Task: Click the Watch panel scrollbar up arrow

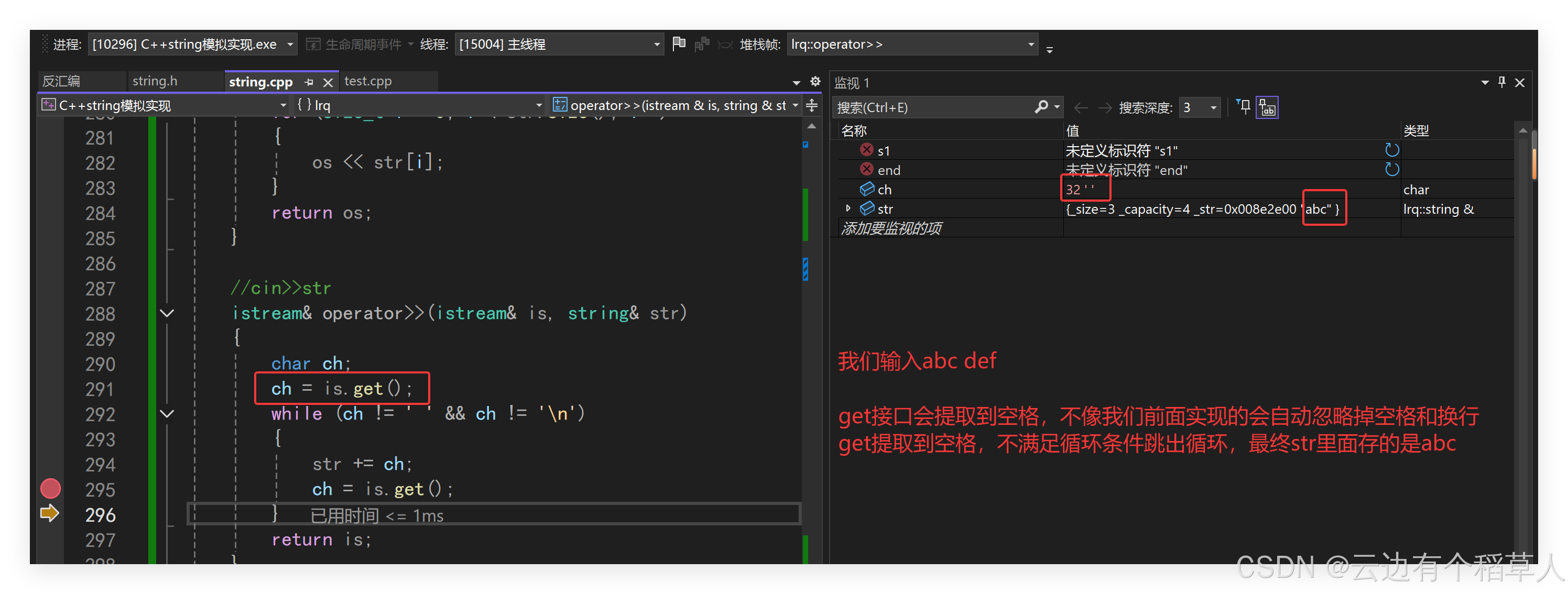Action: click(1522, 130)
